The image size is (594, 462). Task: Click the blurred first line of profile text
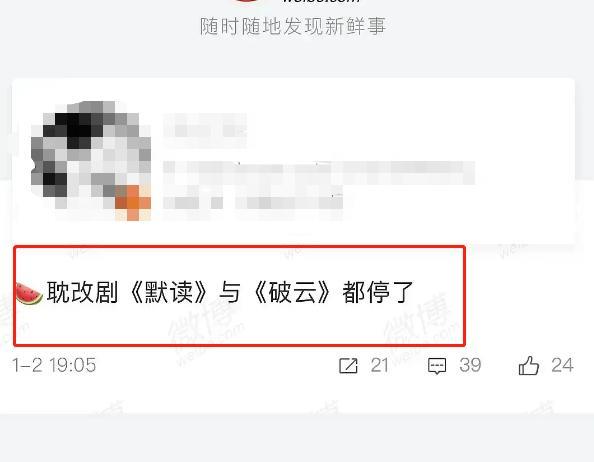coord(319,173)
